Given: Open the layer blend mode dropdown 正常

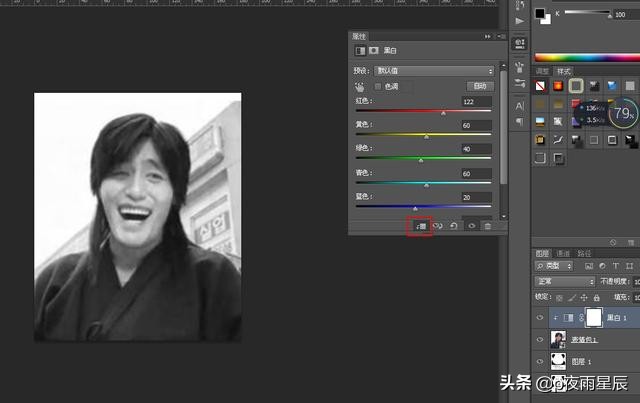Looking at the screenshot, I should click(x=565, y=282).
